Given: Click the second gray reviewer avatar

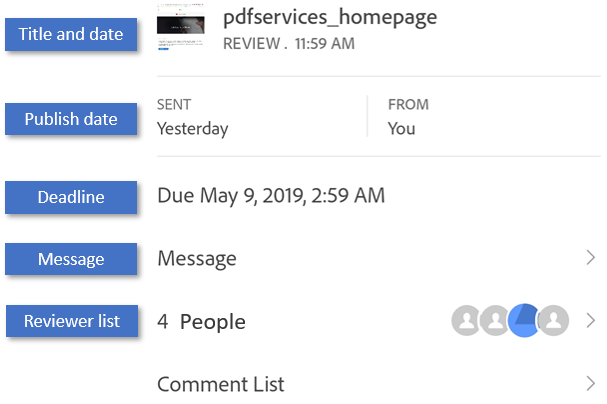Looking at the screenshot, I should pos(493,321).
